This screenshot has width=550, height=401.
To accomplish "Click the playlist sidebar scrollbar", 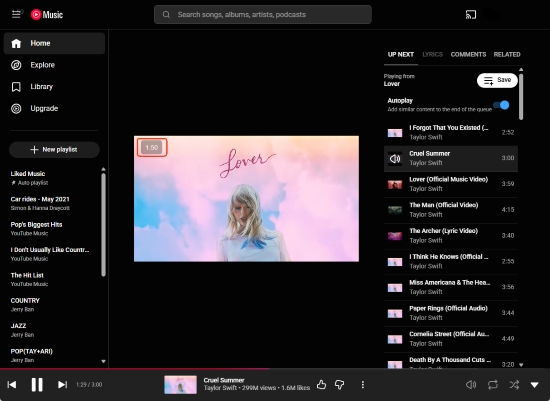I will click(103, 225).
